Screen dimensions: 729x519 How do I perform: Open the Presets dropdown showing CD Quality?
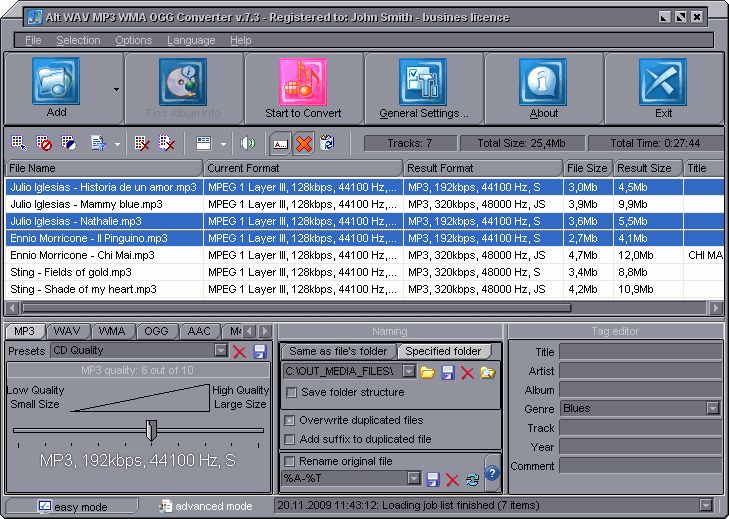click(x=221, y=351)
